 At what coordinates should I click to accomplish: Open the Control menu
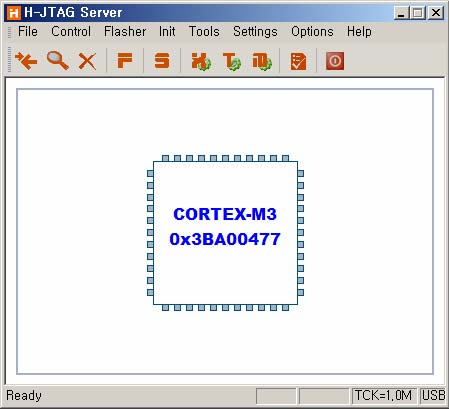[71, 32]
